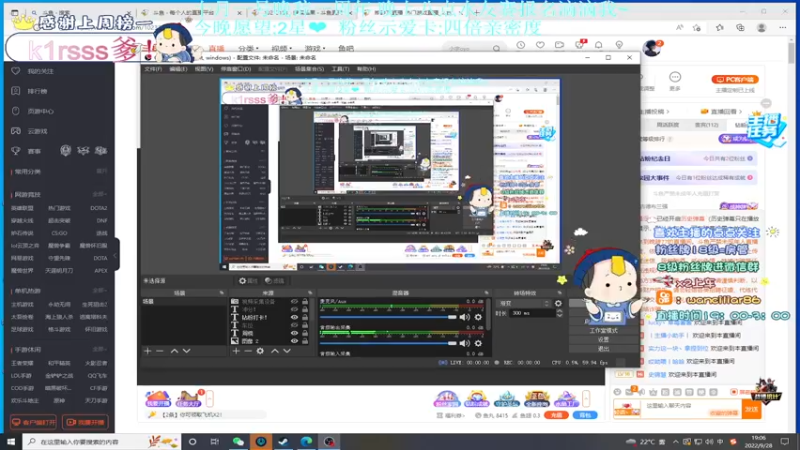Click remove scene minus in OBS
The width and height of the screenshot is (800, 450).
point(160,351)
